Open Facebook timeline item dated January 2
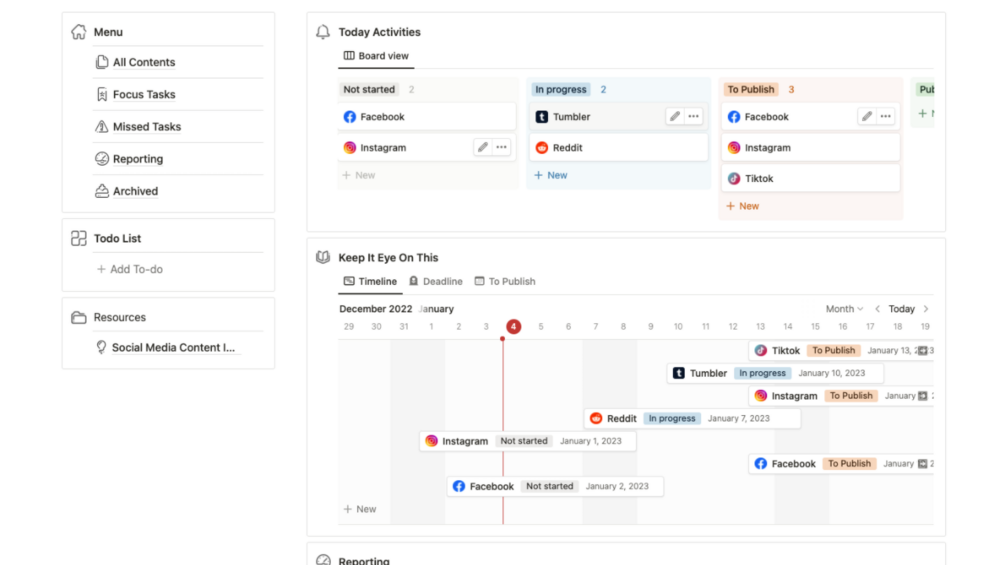The width and height of the screenshot is (1005, 565). 555,486
